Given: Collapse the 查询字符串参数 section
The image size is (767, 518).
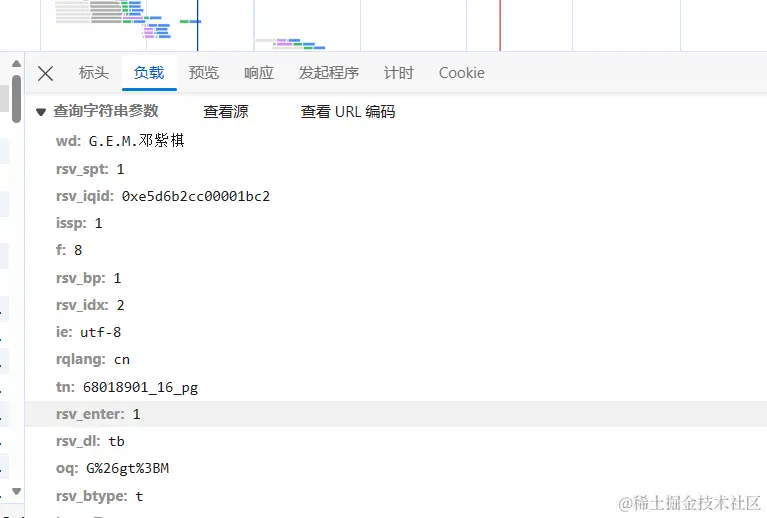Looking at the screenshot, I should click(41, 112).
